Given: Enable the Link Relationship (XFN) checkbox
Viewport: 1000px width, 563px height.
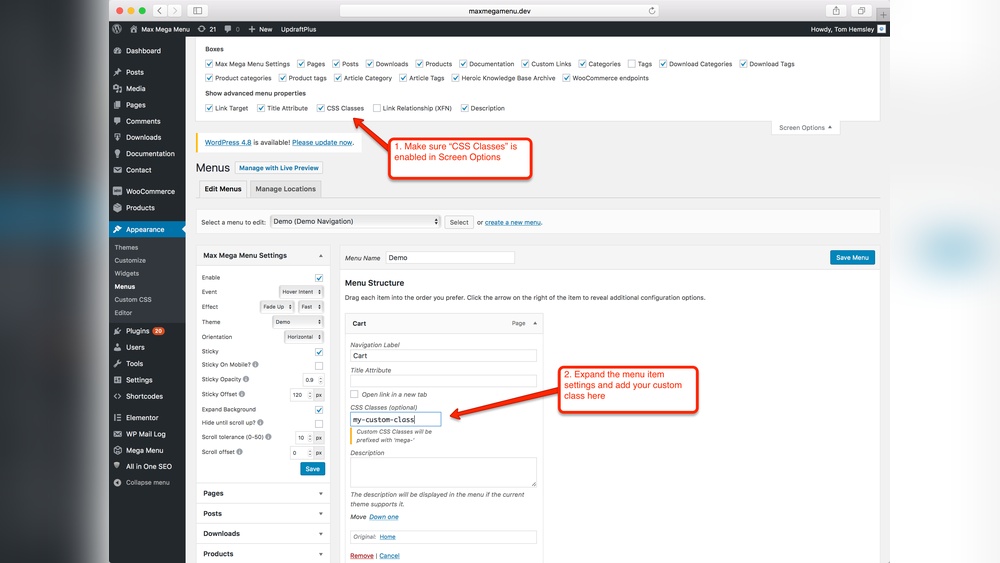Looking at the screenshot, I should (377, 108).
